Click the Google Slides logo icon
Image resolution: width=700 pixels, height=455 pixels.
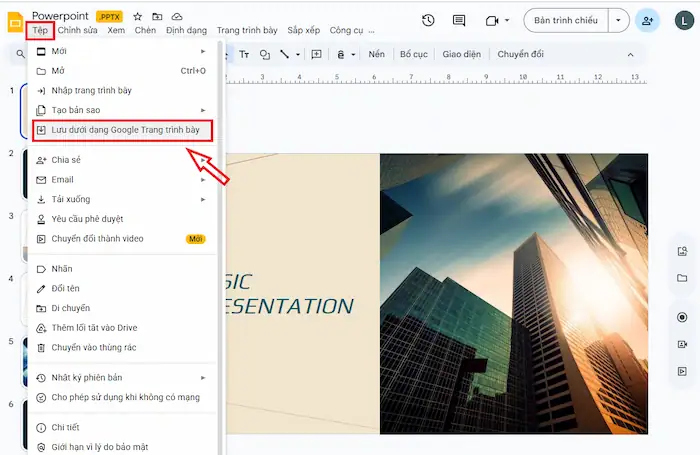pos(15,22)
